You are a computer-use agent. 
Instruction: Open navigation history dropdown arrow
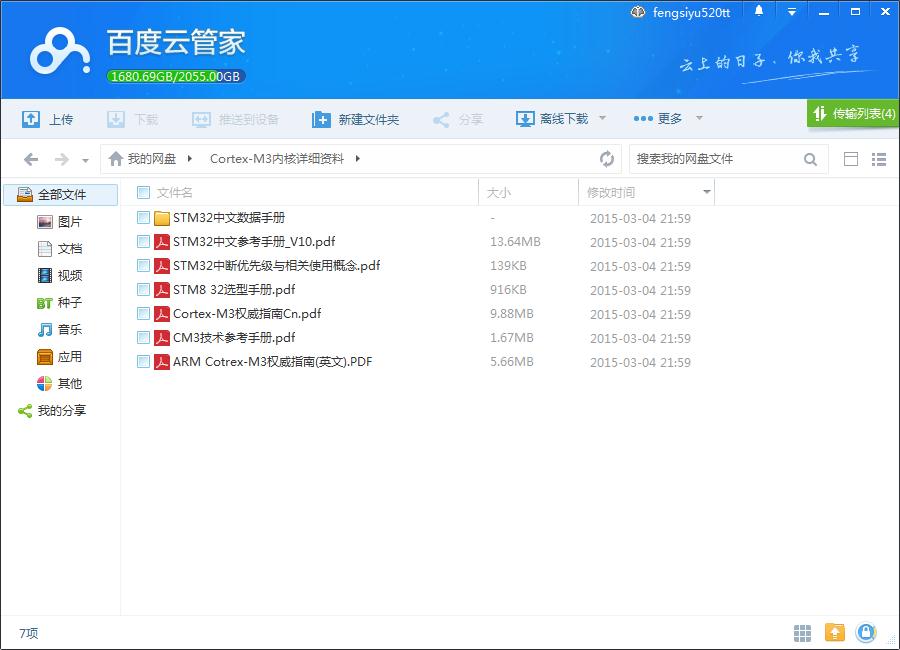85,160
